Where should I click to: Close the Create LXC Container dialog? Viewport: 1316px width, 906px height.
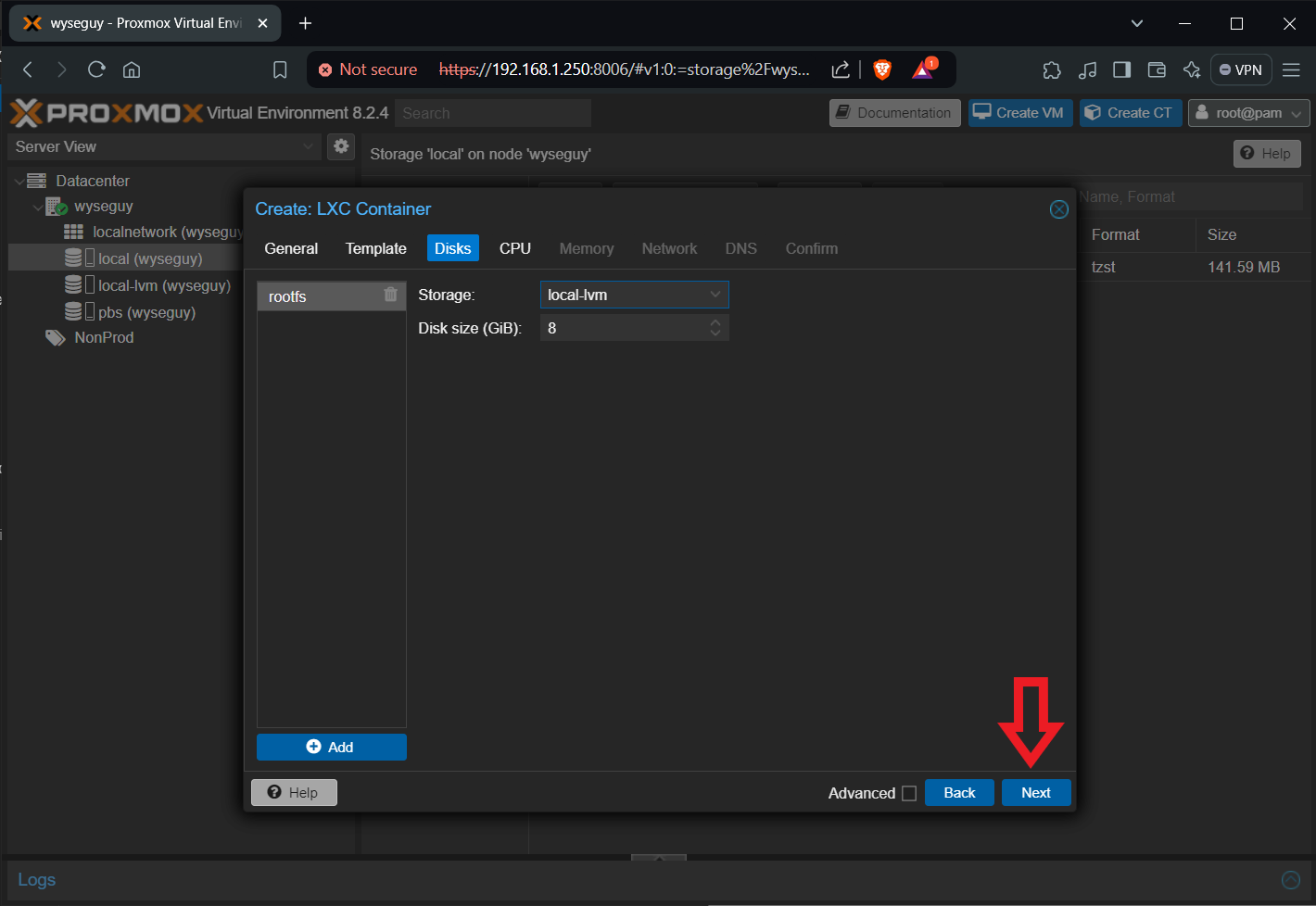(1058, 209)
